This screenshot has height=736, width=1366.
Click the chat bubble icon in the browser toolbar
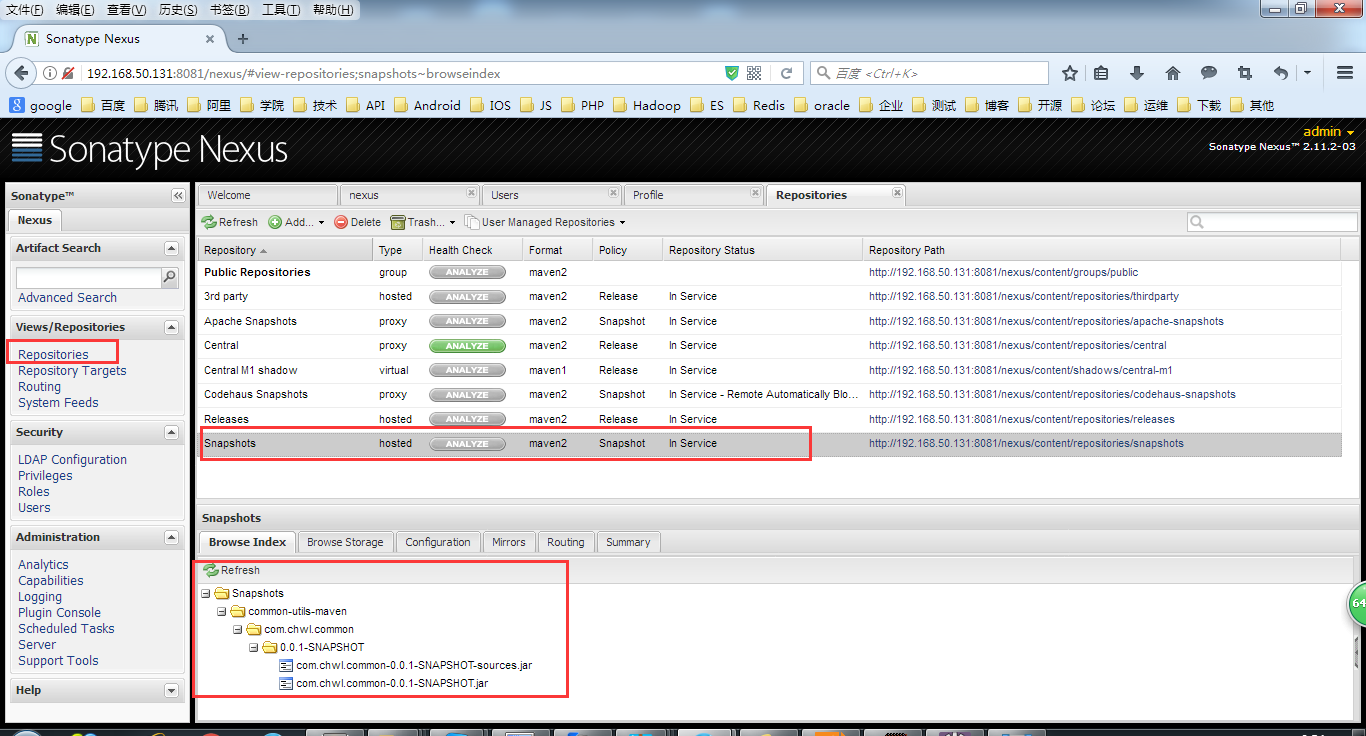1209,73
